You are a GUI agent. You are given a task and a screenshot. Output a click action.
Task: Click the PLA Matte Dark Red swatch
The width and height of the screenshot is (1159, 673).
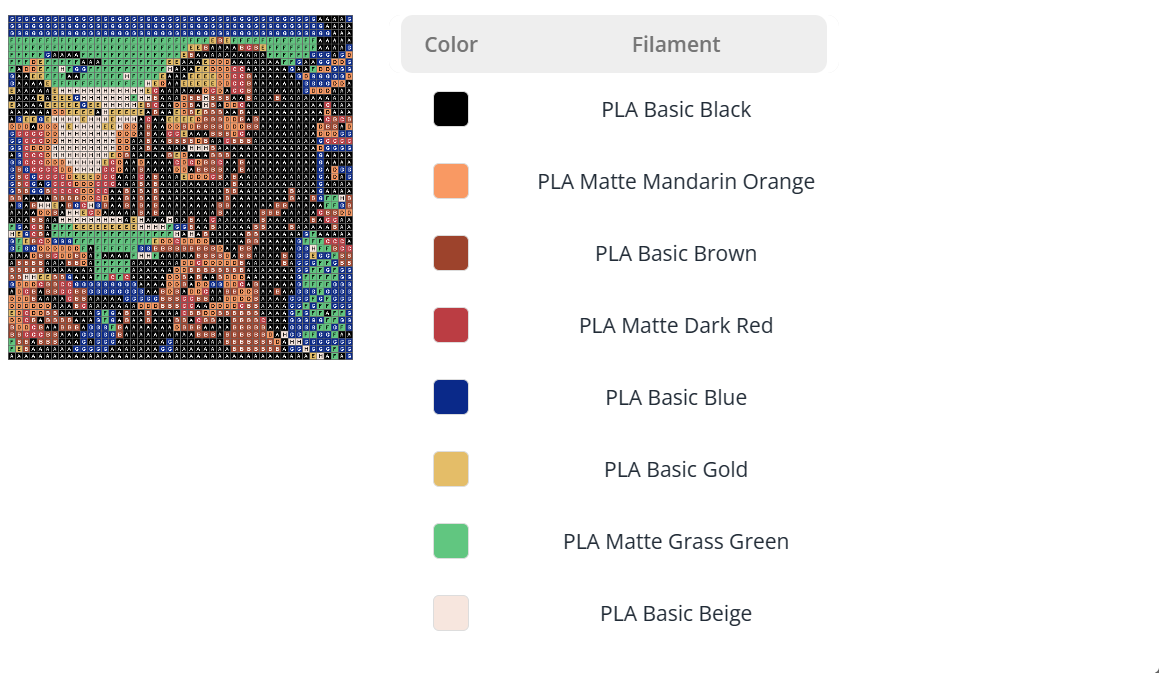pos(450,325)
